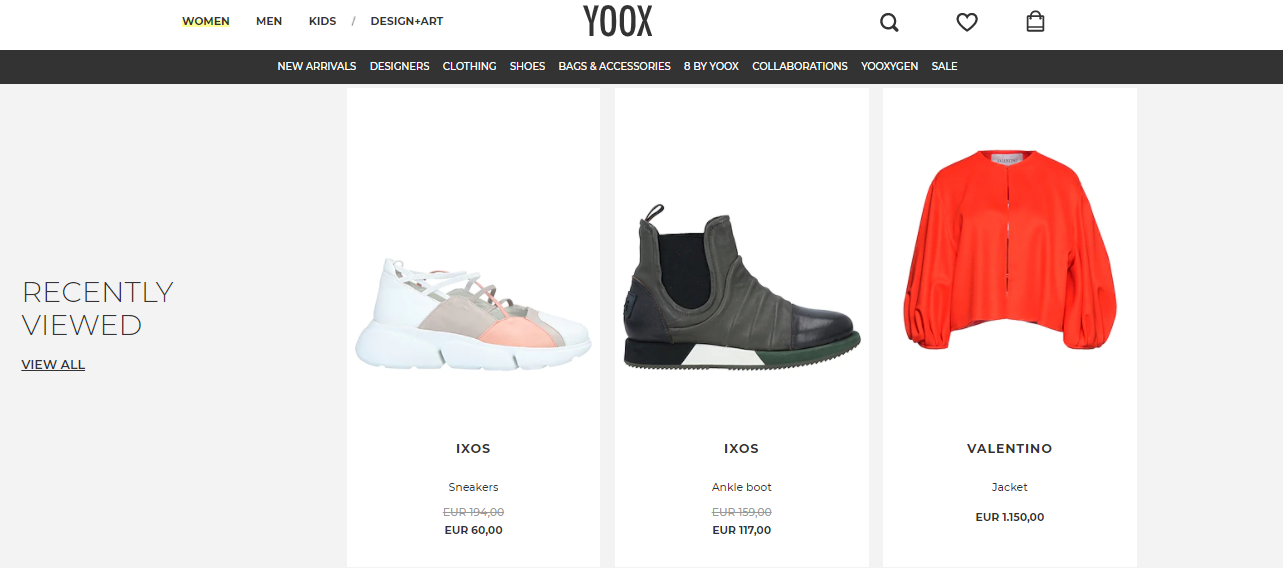Open the search magnifier icon
Screen dimensions: 1283x568
(889, 22)
